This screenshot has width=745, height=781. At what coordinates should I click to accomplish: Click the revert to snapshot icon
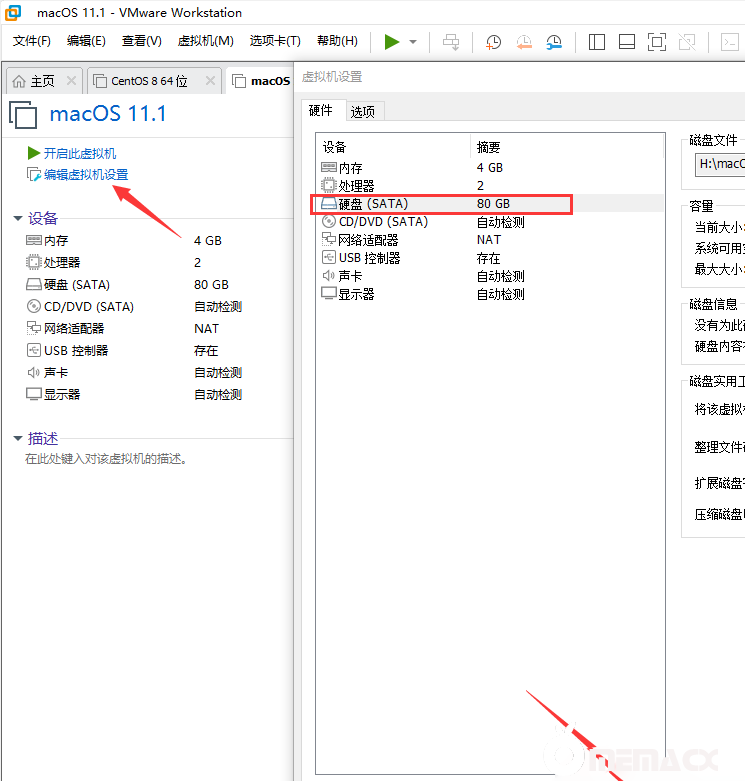pyautogui.click(x=524, y=41)
